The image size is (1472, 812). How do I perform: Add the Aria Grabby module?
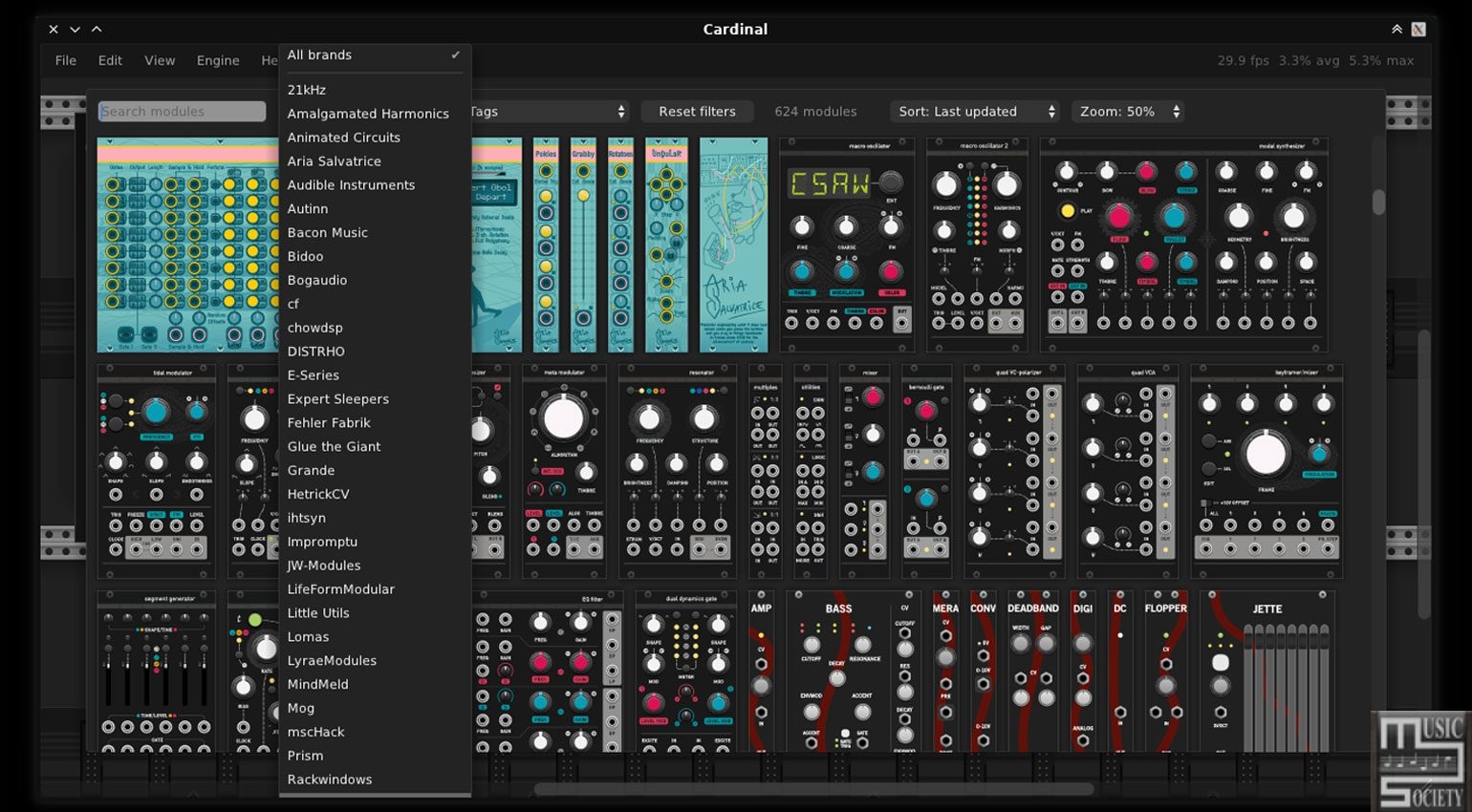pyautogui.click(x=583, y=246)
